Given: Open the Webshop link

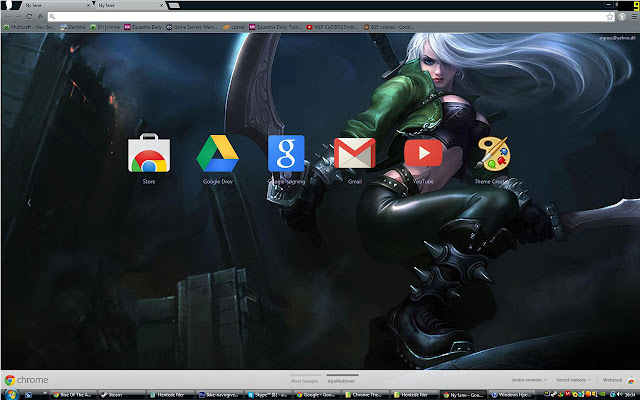Looking at the screenshot, I should click(x=613, y=380).
